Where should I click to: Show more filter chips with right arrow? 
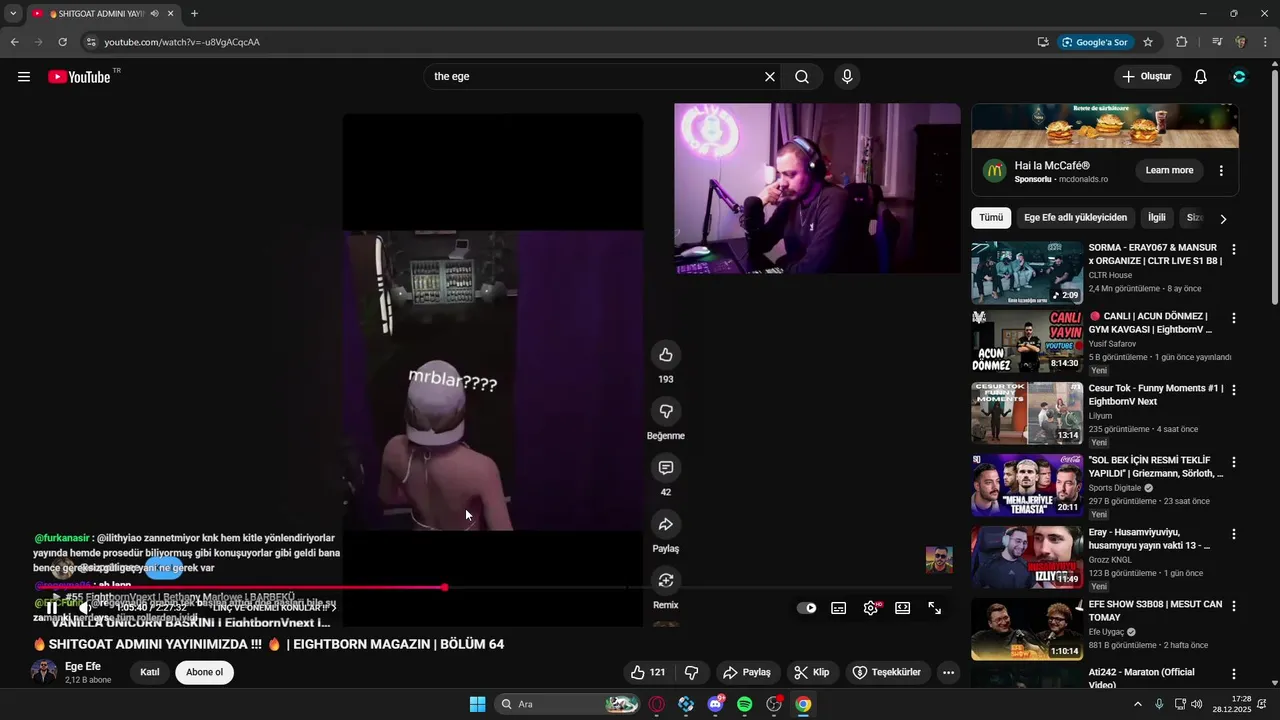[x=1222, y=218]
